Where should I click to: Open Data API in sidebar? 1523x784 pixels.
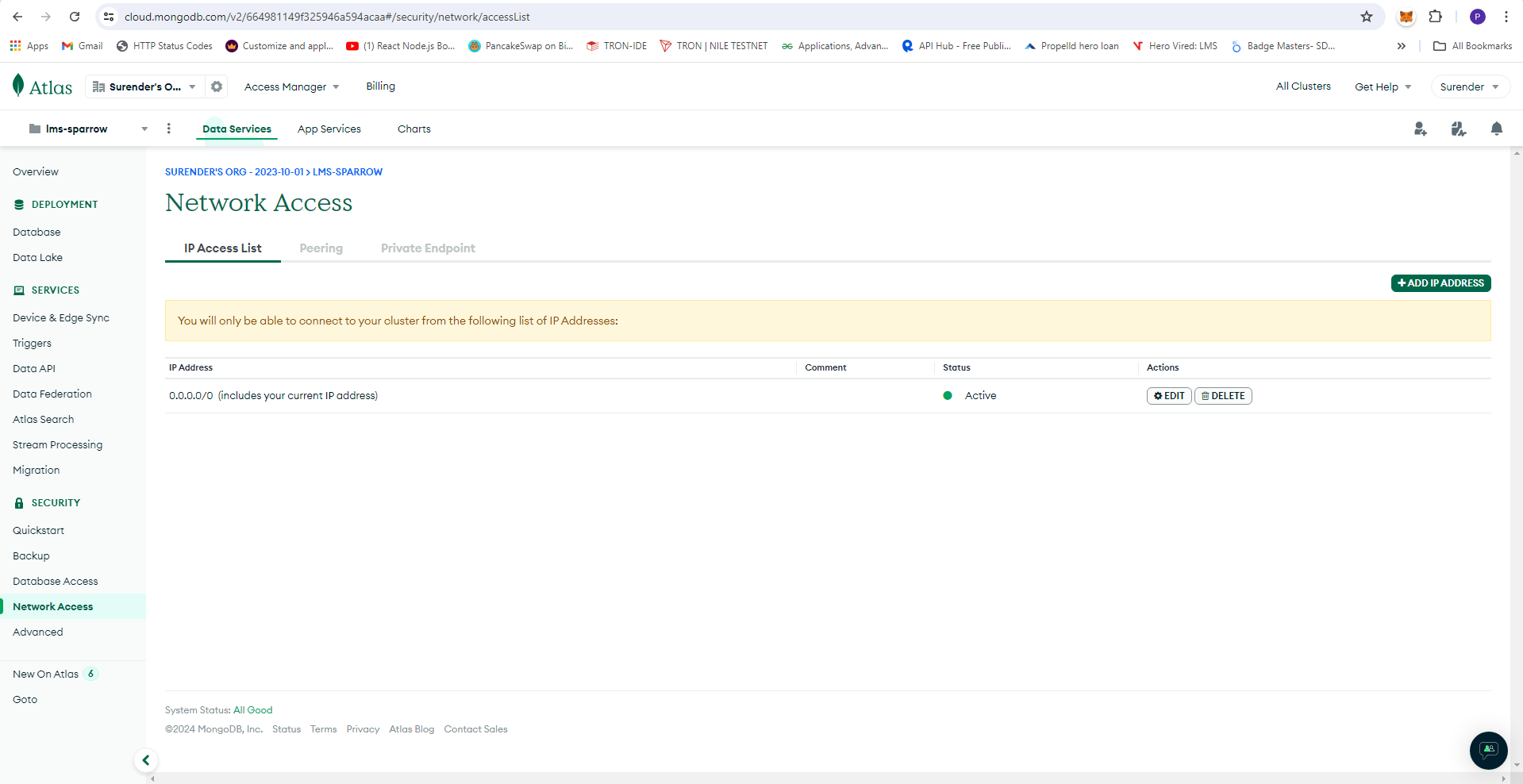(34, 368)
